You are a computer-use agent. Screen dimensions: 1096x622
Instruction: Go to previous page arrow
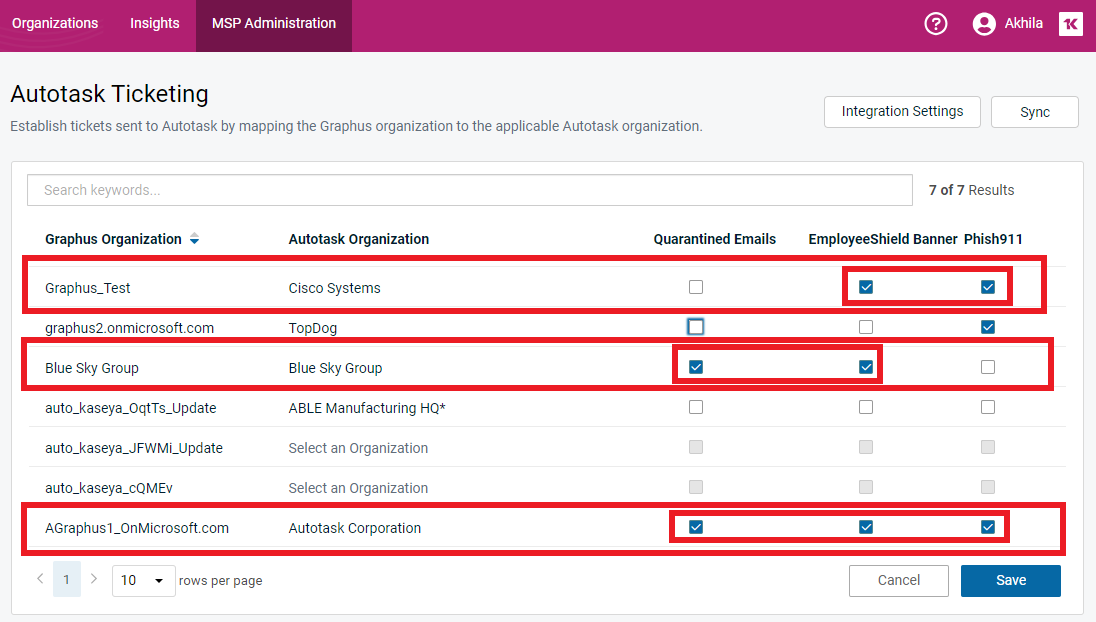tap(41, 579)
